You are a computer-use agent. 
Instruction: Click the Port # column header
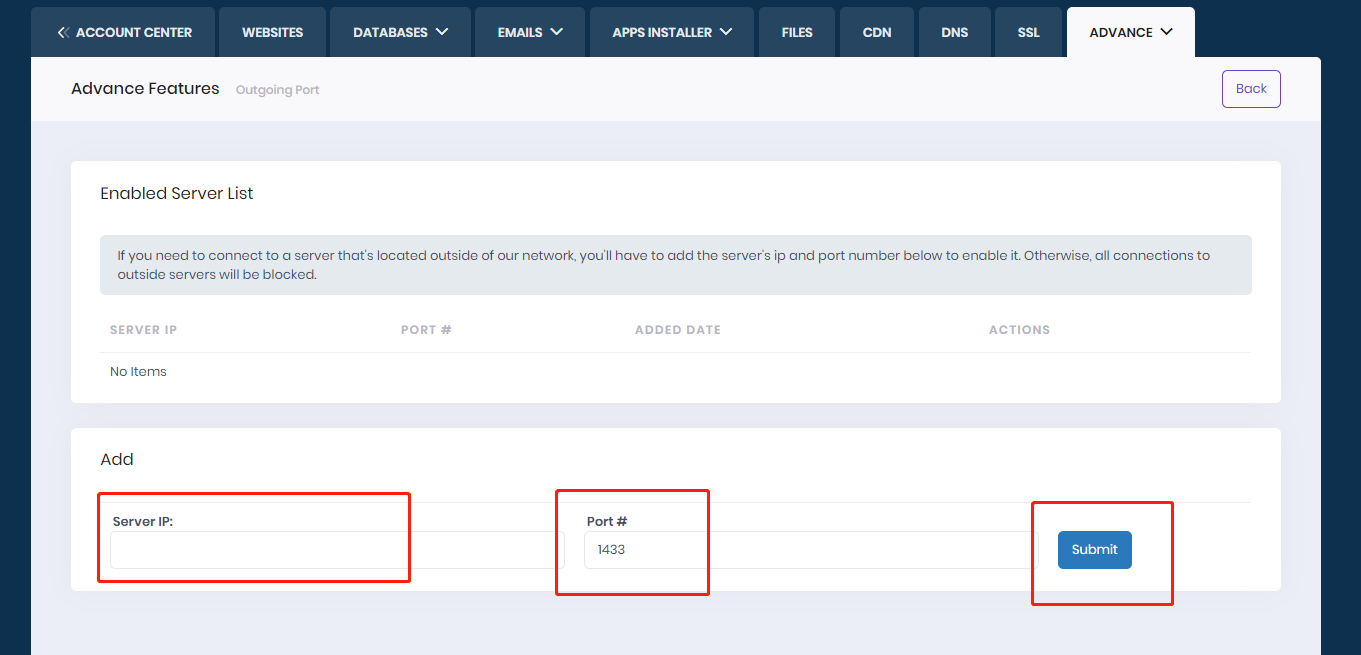[x=426, y=330]
